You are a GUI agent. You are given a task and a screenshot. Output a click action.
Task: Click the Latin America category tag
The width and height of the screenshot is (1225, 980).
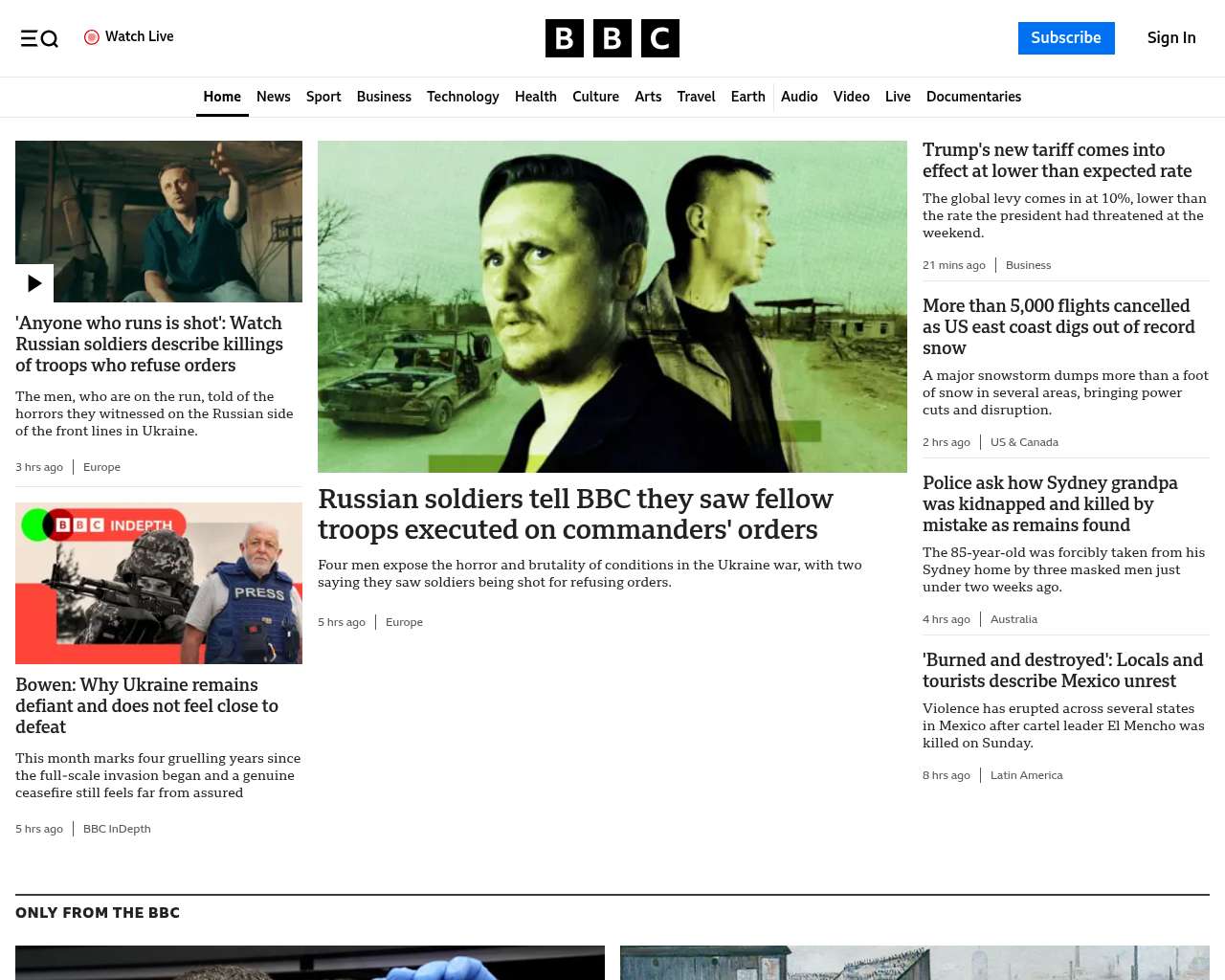point(1026,775)
